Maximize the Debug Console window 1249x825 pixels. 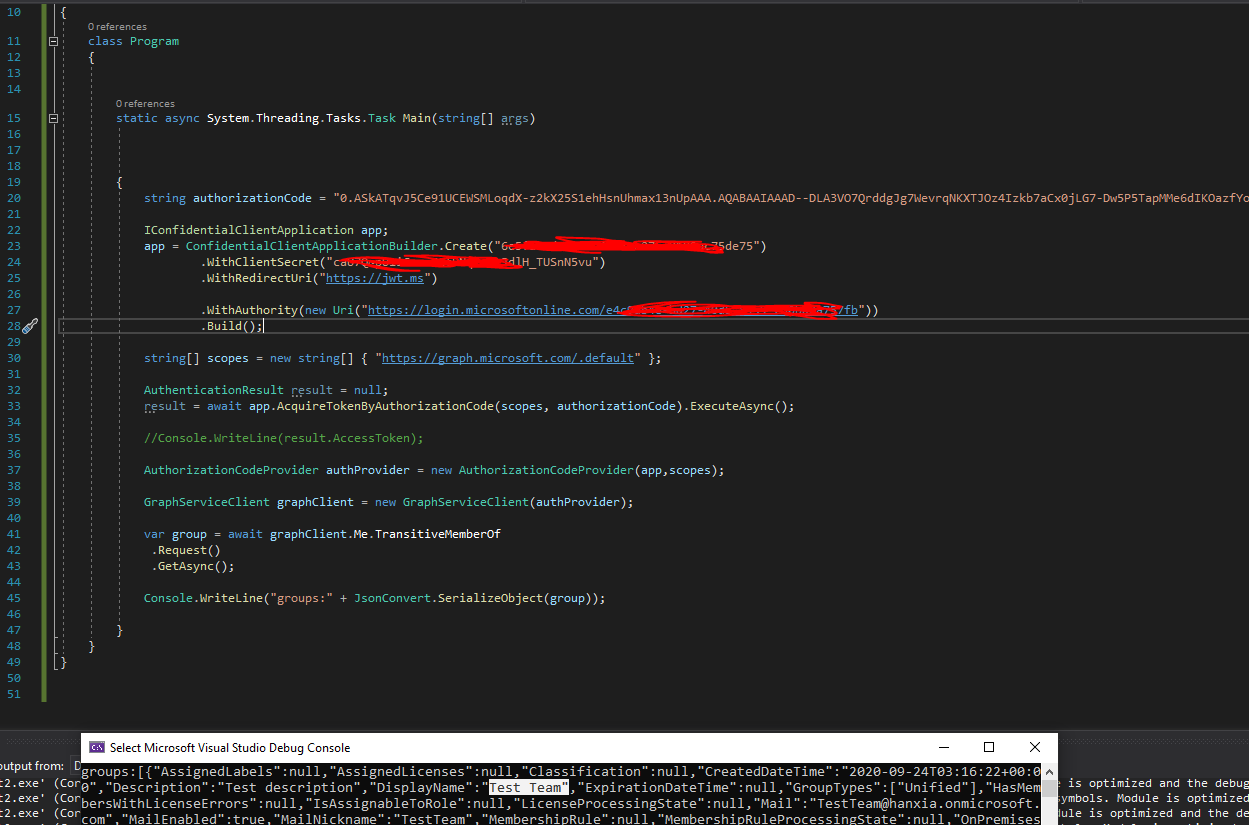[x=989, y=747]
